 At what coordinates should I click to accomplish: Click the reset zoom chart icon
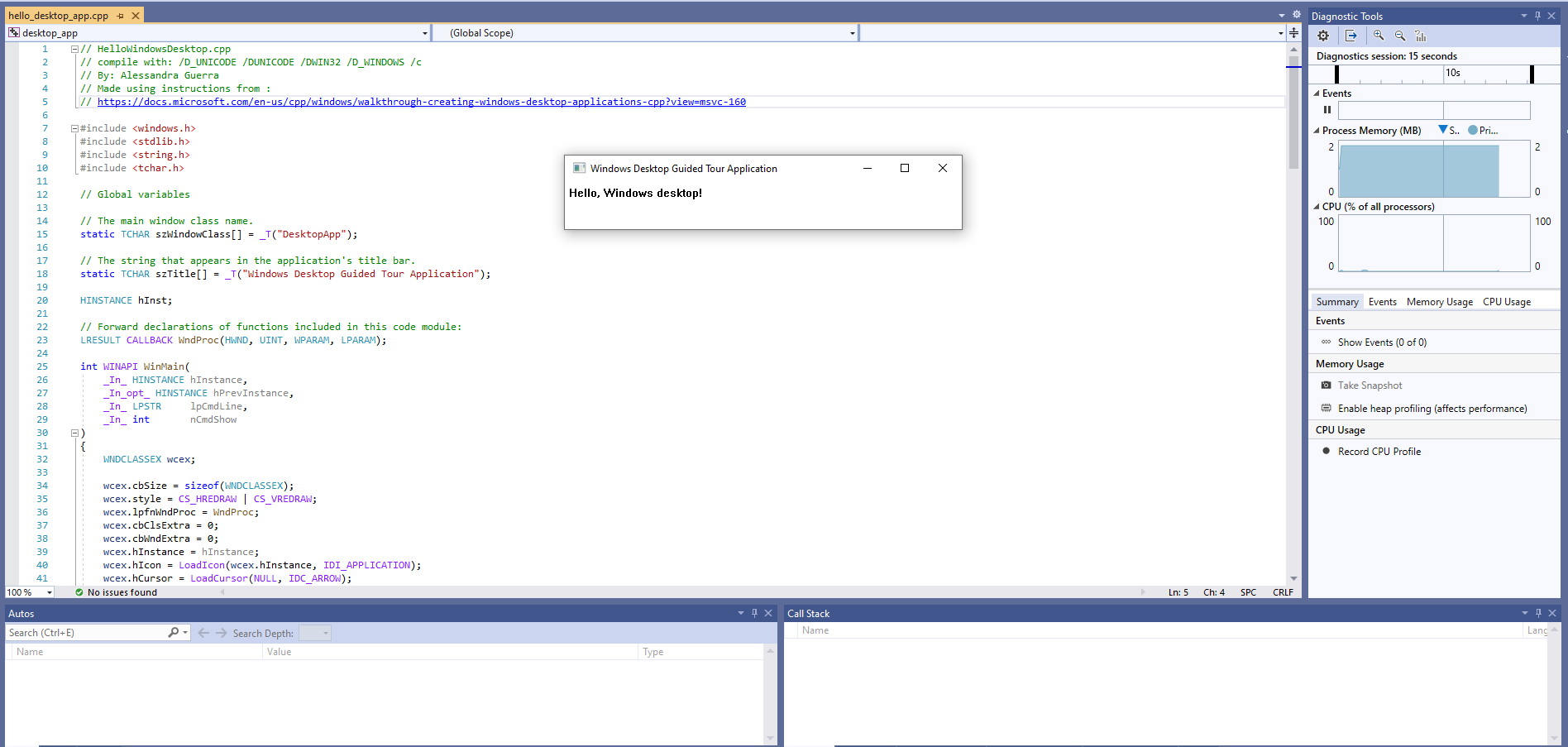1420,36
